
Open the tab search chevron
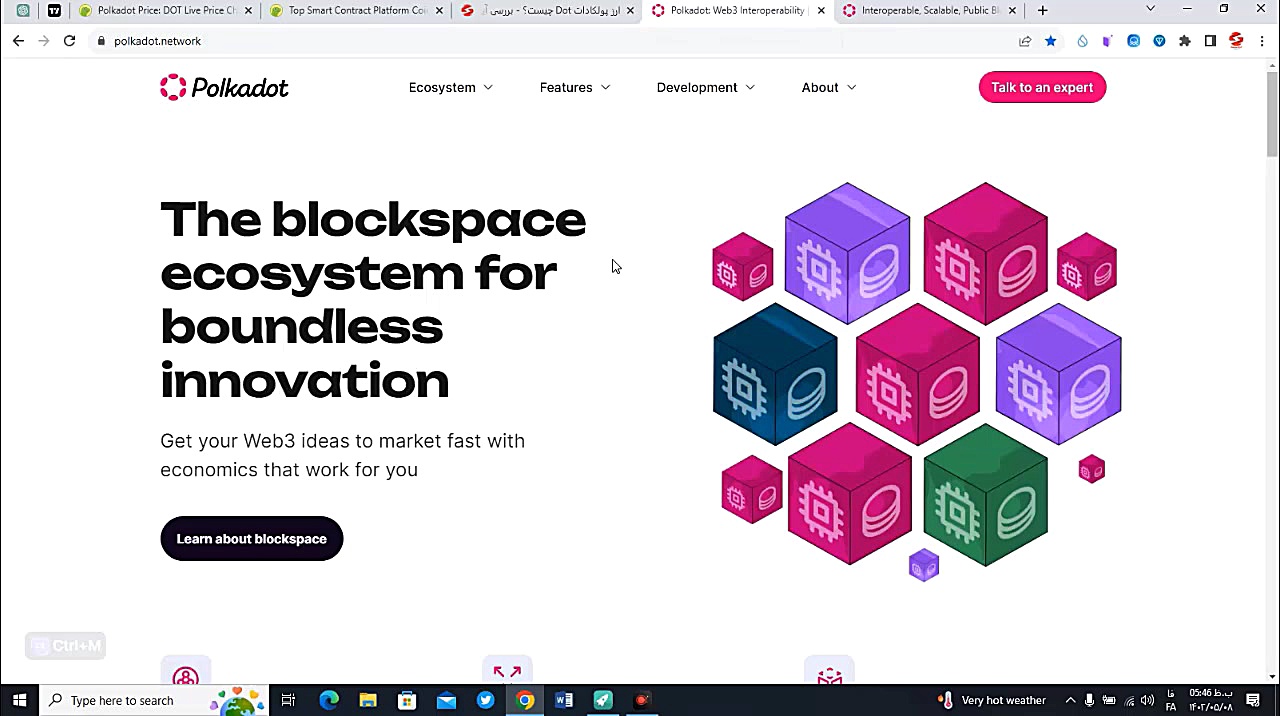point(1150,10)
